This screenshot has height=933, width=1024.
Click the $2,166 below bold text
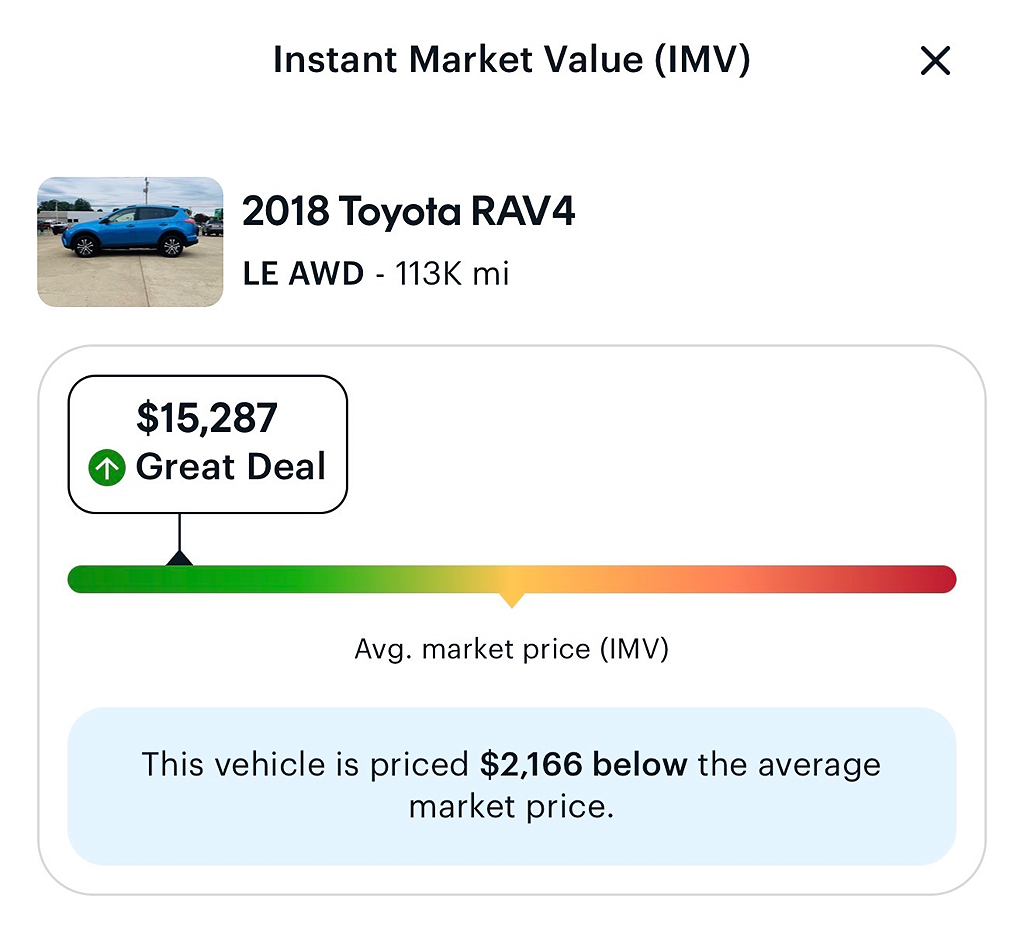pos(583,765)
